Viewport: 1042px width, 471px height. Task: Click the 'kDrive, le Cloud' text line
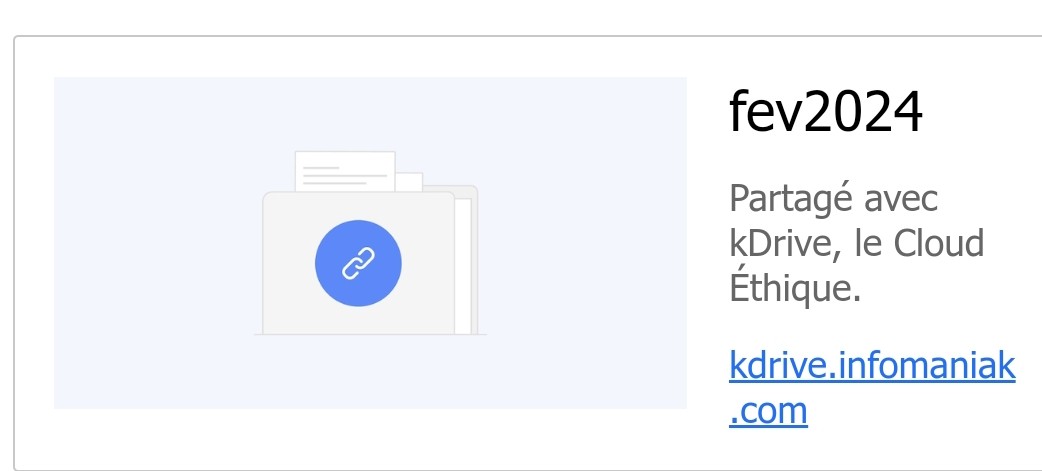click(857, 243)
